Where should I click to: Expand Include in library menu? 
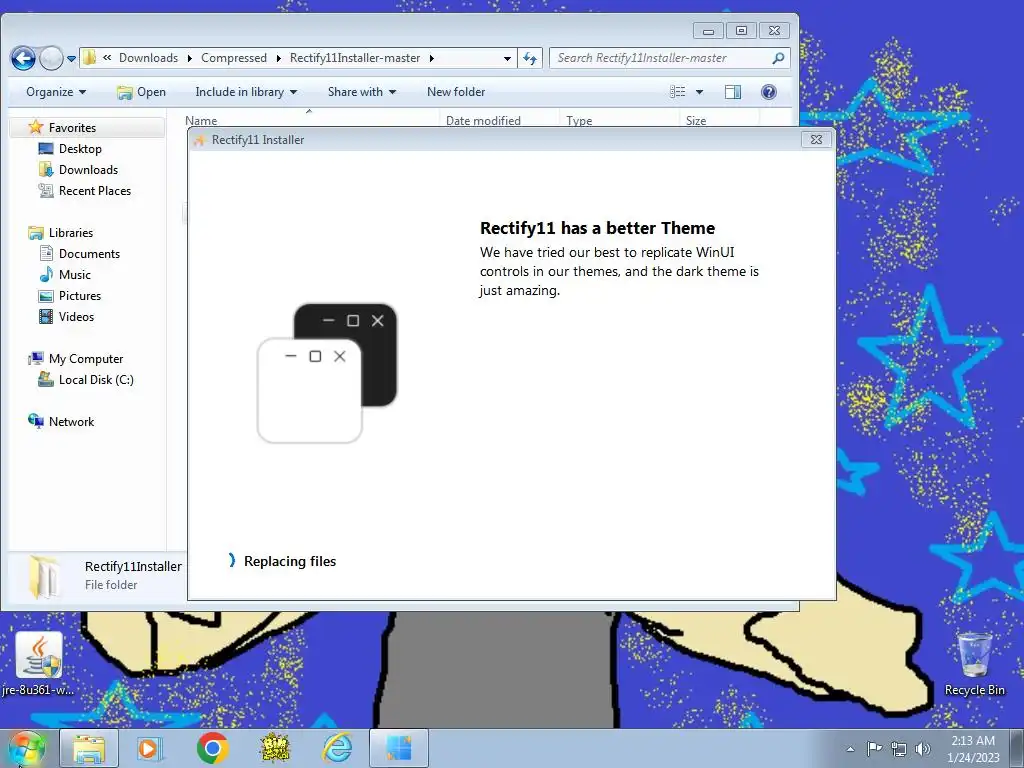(246, 92)
